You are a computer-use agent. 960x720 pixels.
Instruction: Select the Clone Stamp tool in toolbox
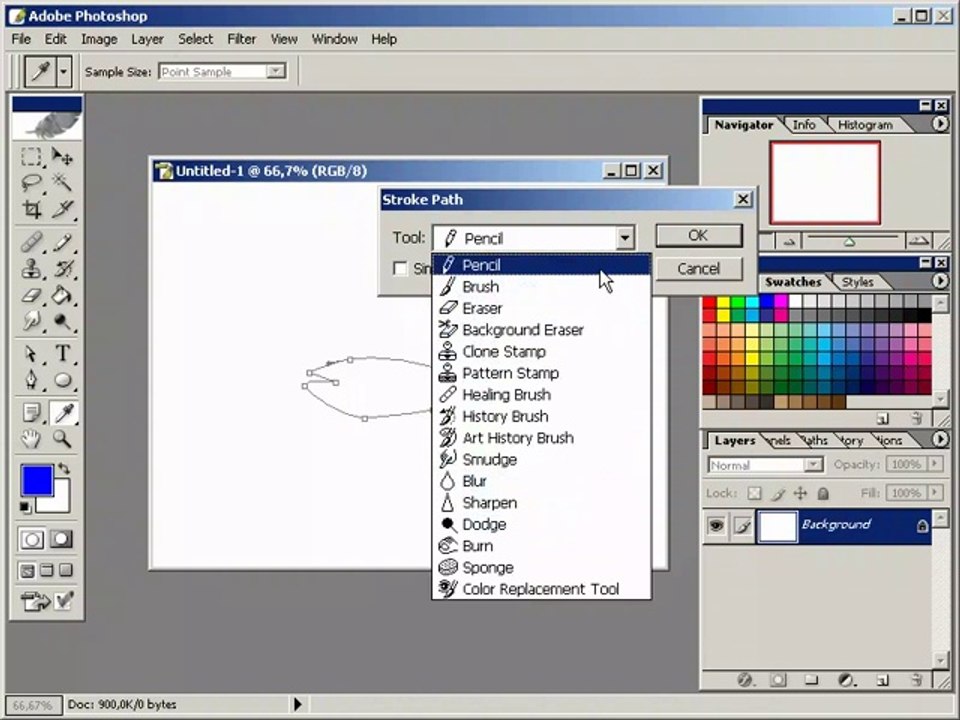(x=31, y=269)
